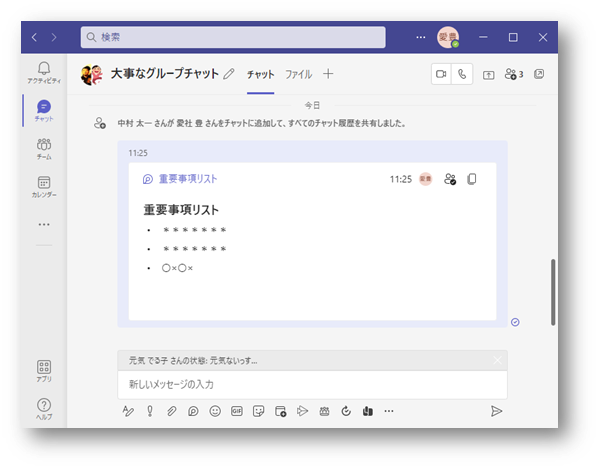Schedule a meeting from the compose toolbar
Viewport: 600px width, 470px height.
tap(280, 411)
